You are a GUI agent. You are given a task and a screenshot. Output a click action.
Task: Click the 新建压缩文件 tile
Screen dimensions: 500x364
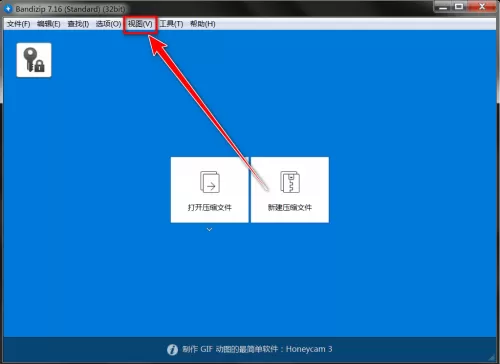coord(290,190)
